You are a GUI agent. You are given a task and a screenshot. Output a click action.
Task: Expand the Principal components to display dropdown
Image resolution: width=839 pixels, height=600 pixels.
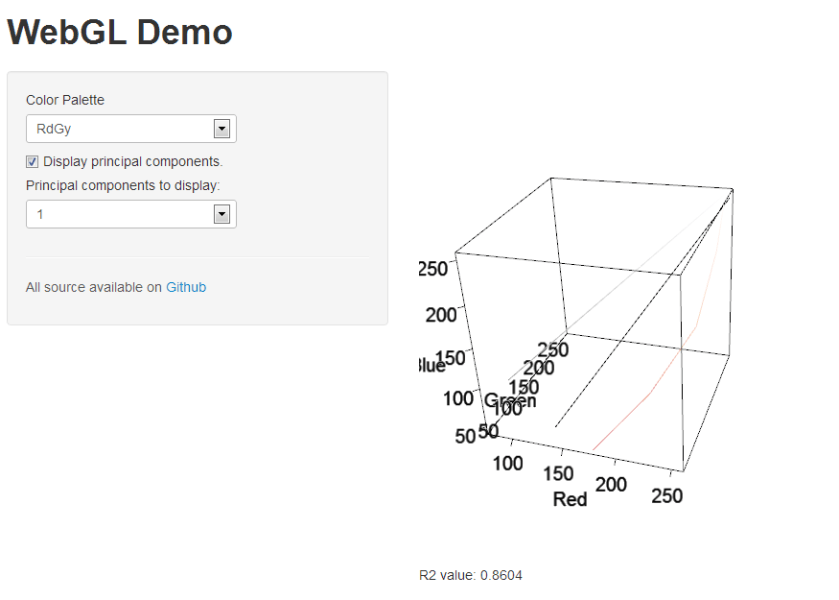tap(129, 214)
